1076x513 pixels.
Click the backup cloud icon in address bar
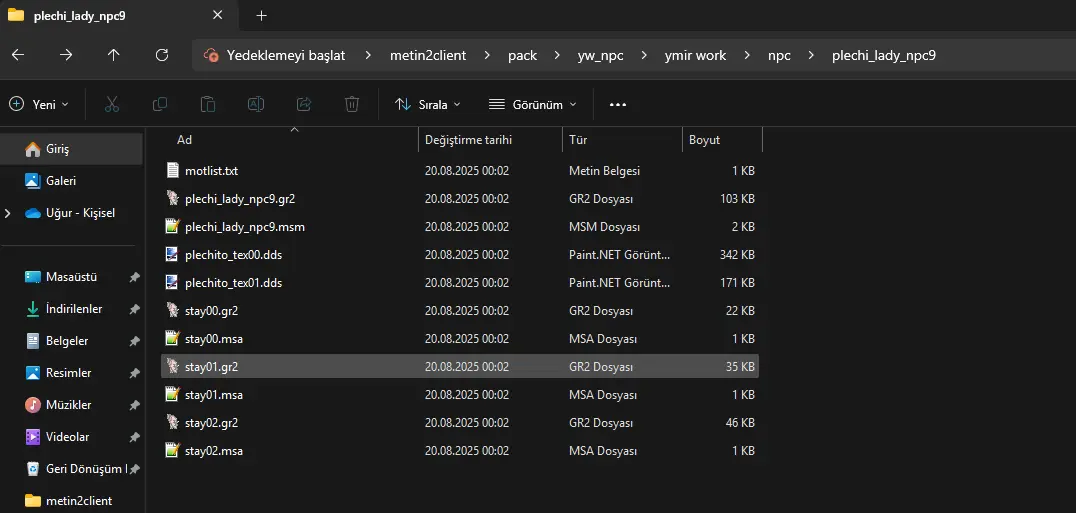pyautogui.click(x=211, y=56)
